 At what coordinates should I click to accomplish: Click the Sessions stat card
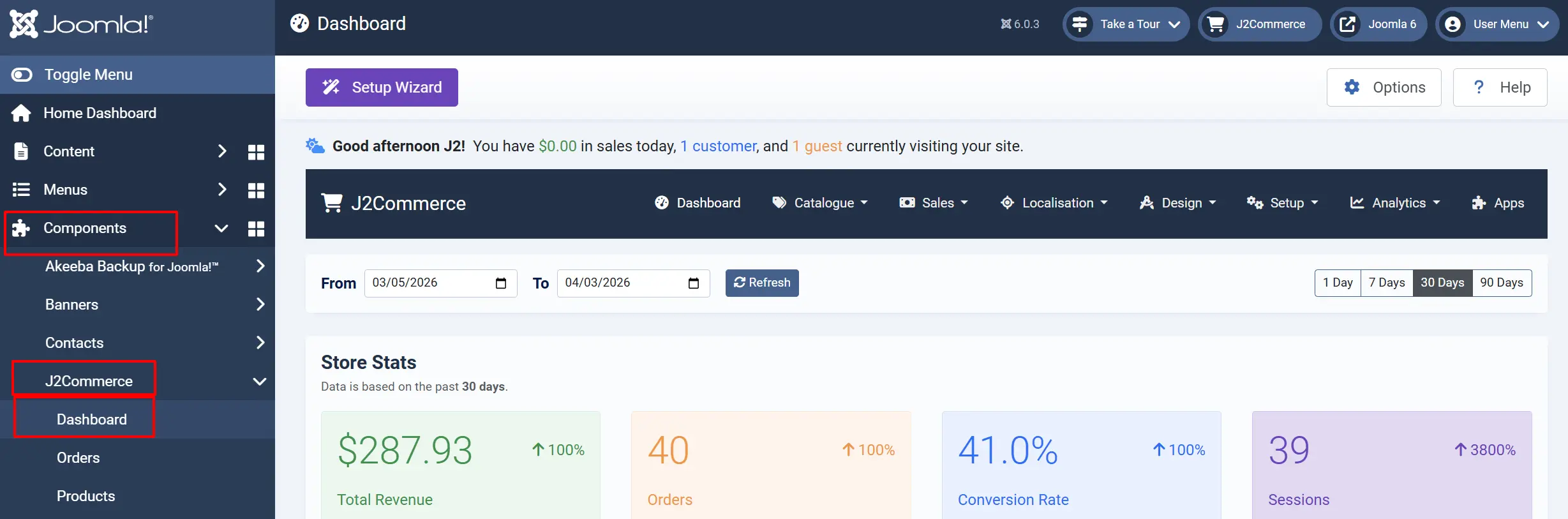[x=1392, y=465]
